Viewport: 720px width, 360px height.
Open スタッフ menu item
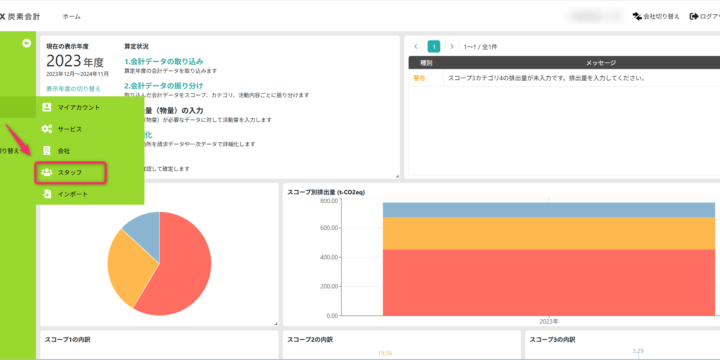coord(71,173)
